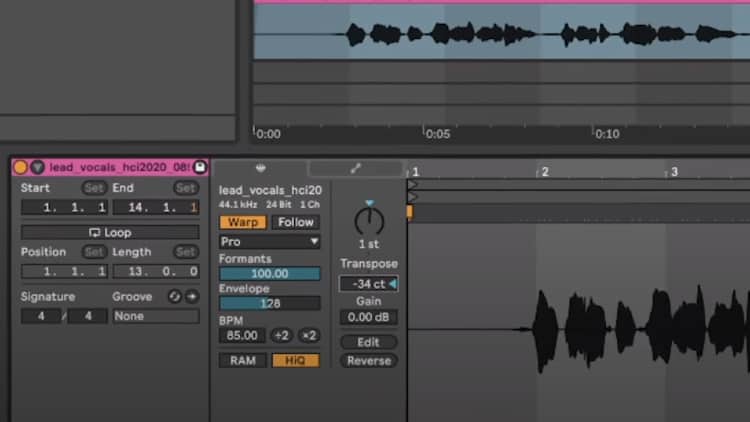Select the orange warp marker at bar 1

[409, 212]
